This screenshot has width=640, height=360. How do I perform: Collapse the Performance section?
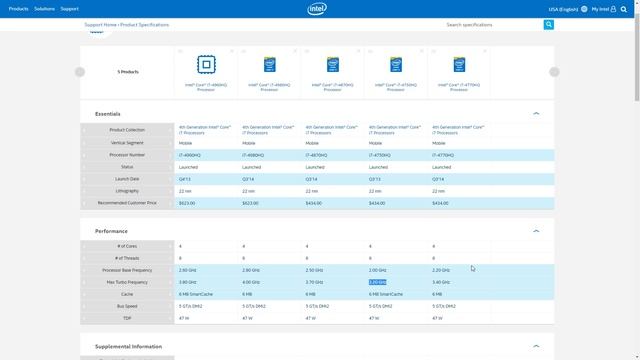536,231
